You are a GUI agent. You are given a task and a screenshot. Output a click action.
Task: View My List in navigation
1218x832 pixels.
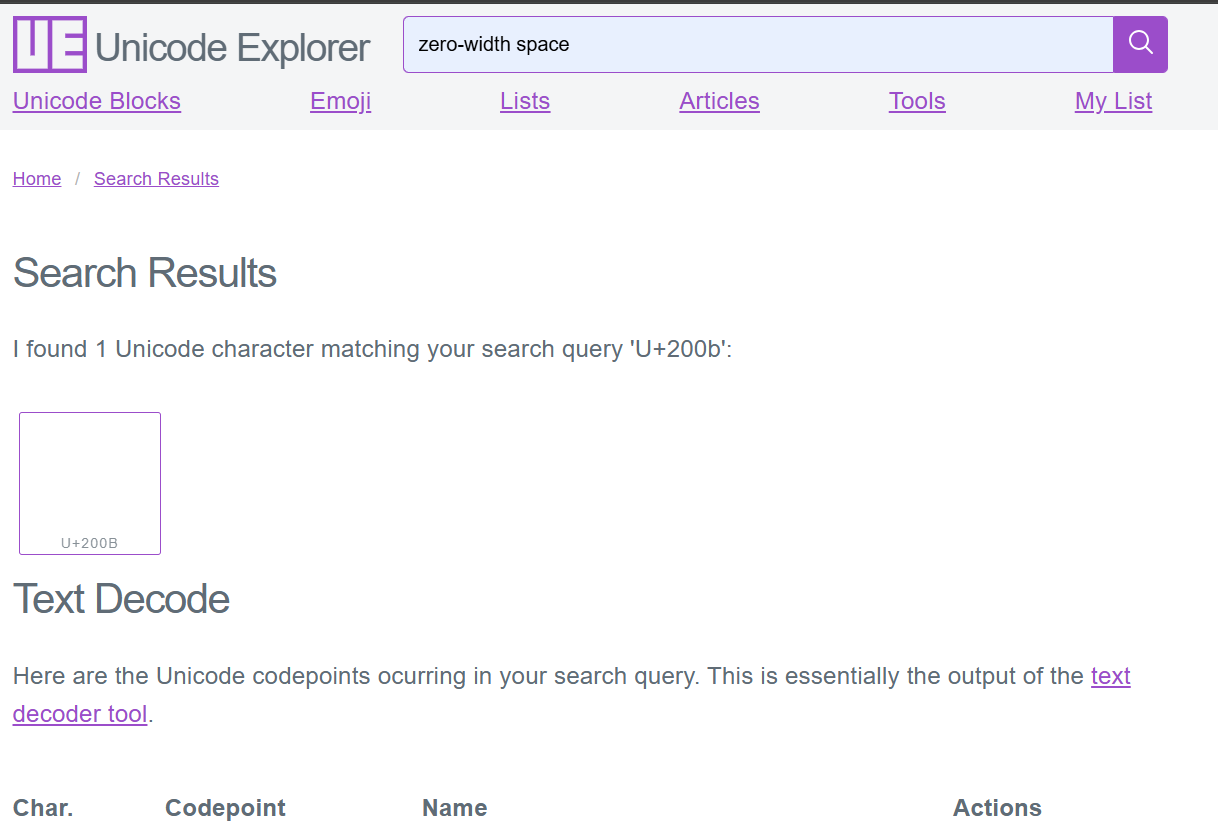coord(1113,101)
